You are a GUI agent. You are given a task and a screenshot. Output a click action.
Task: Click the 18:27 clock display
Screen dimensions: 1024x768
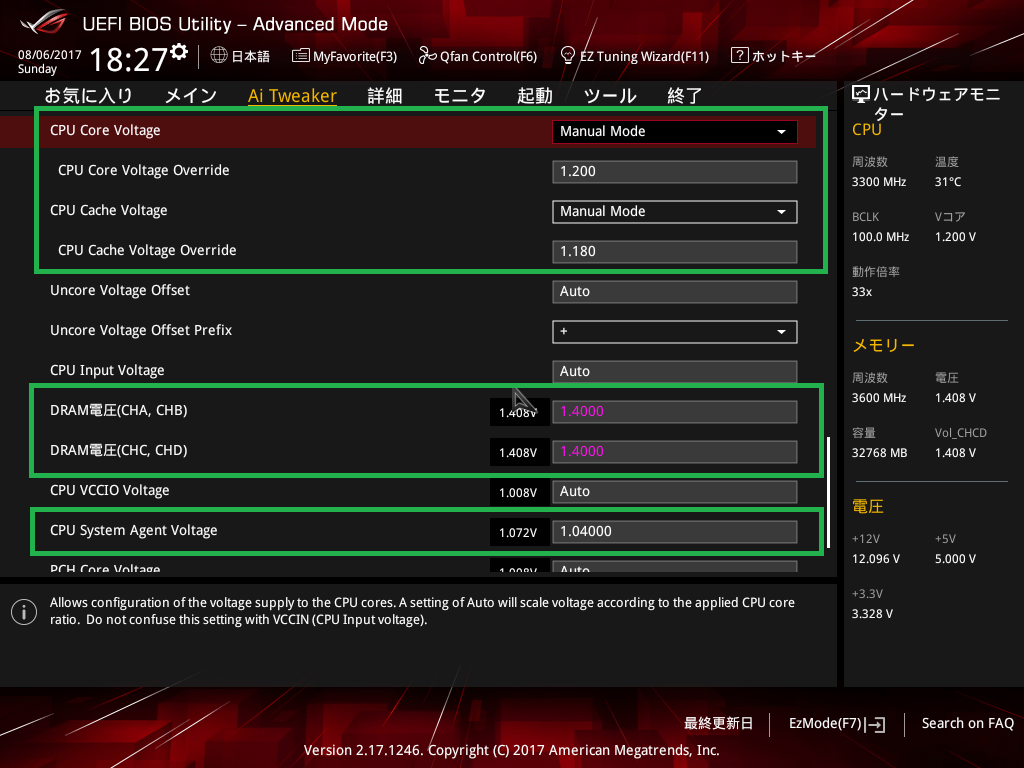pos(129,59)
